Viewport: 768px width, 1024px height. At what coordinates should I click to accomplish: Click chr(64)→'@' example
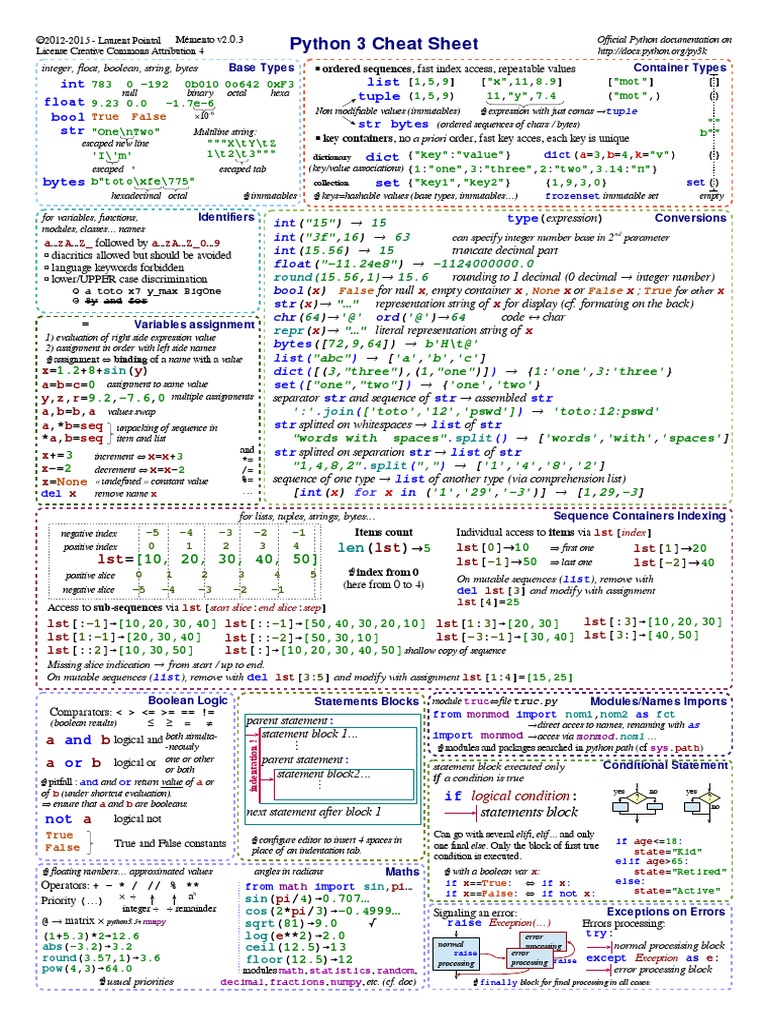coord(318,317)
